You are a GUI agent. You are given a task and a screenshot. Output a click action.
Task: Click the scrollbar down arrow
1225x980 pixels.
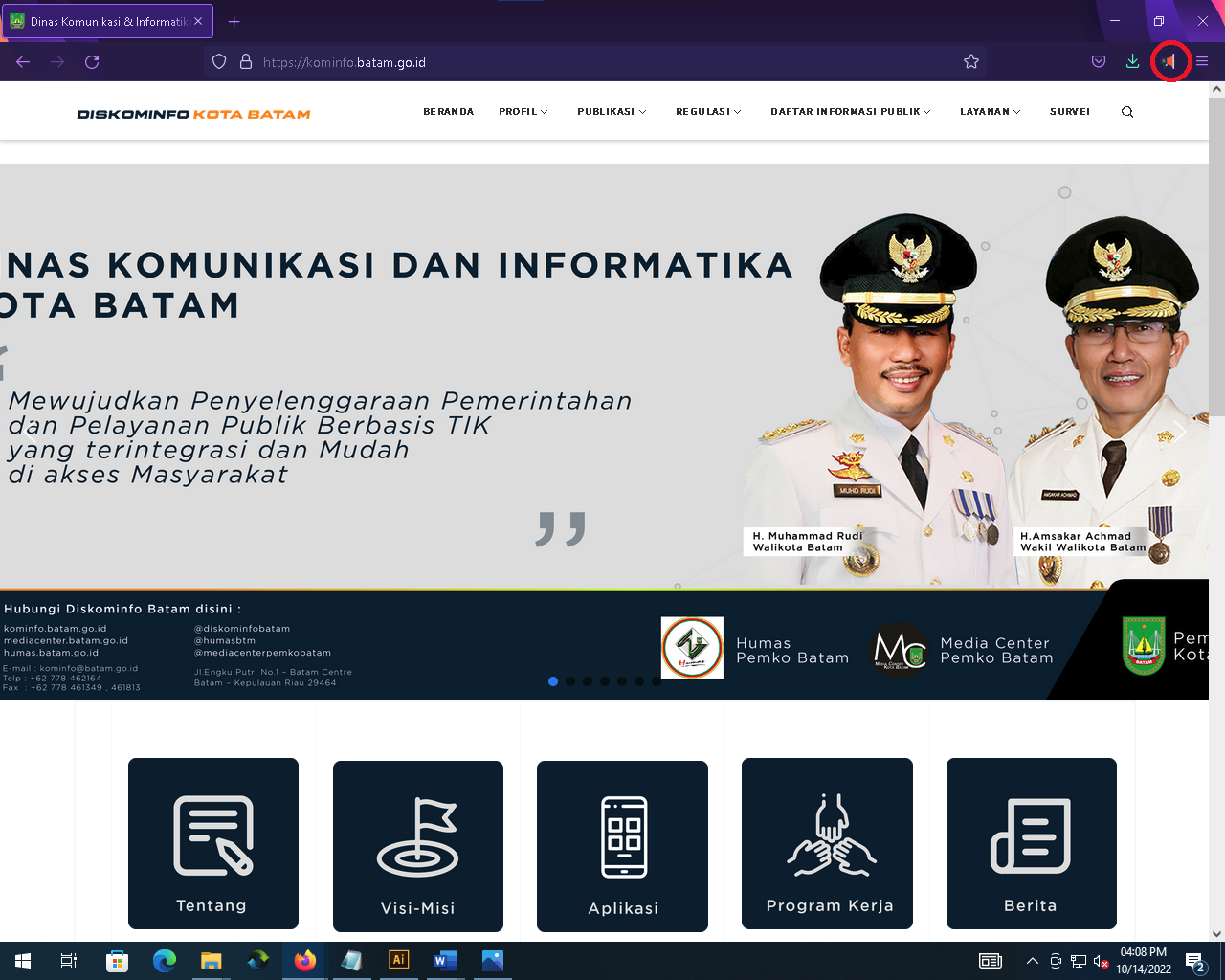(x=1216, y=934)
